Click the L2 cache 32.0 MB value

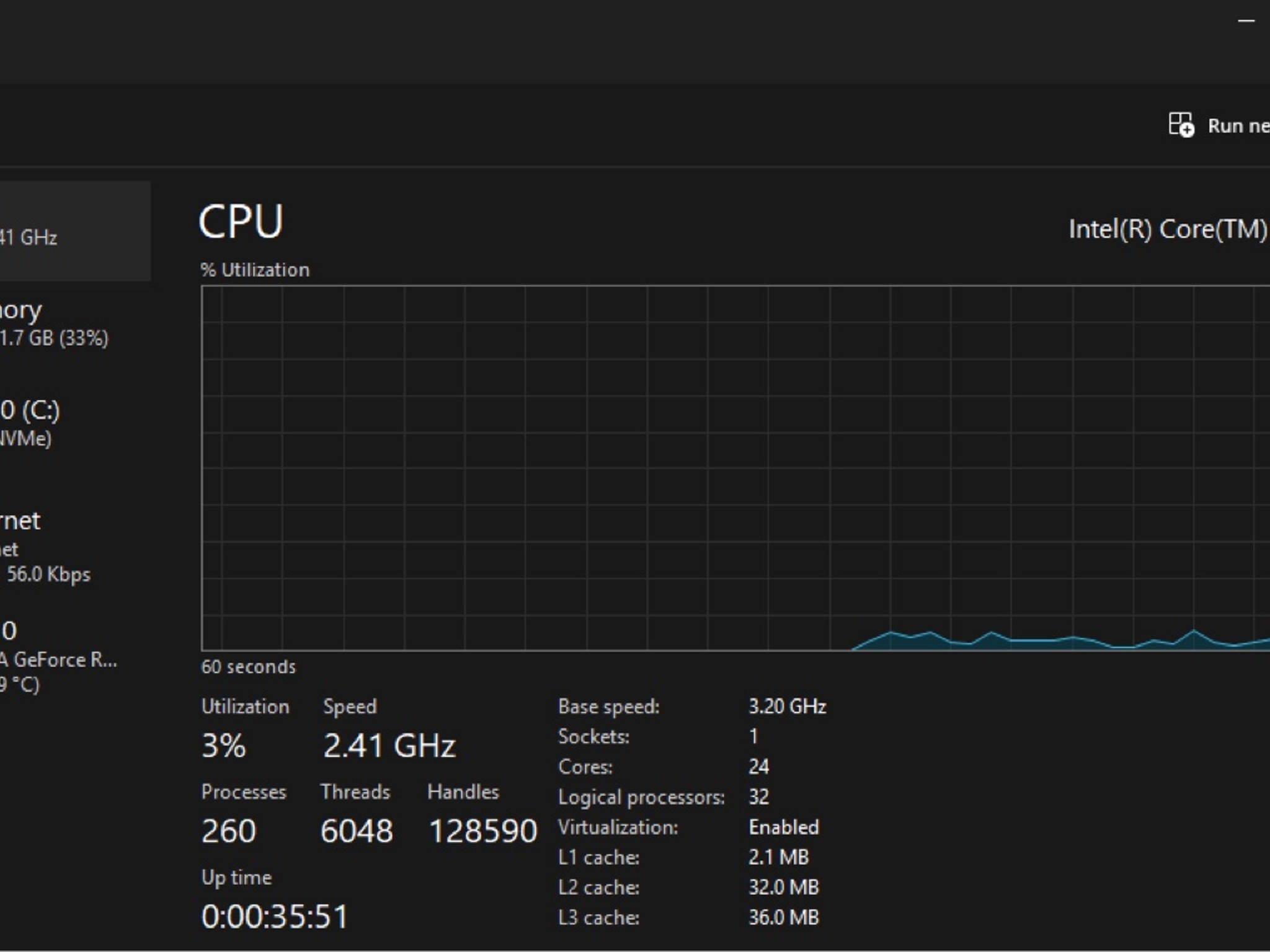pyautogui.click(x=784, y=887)
